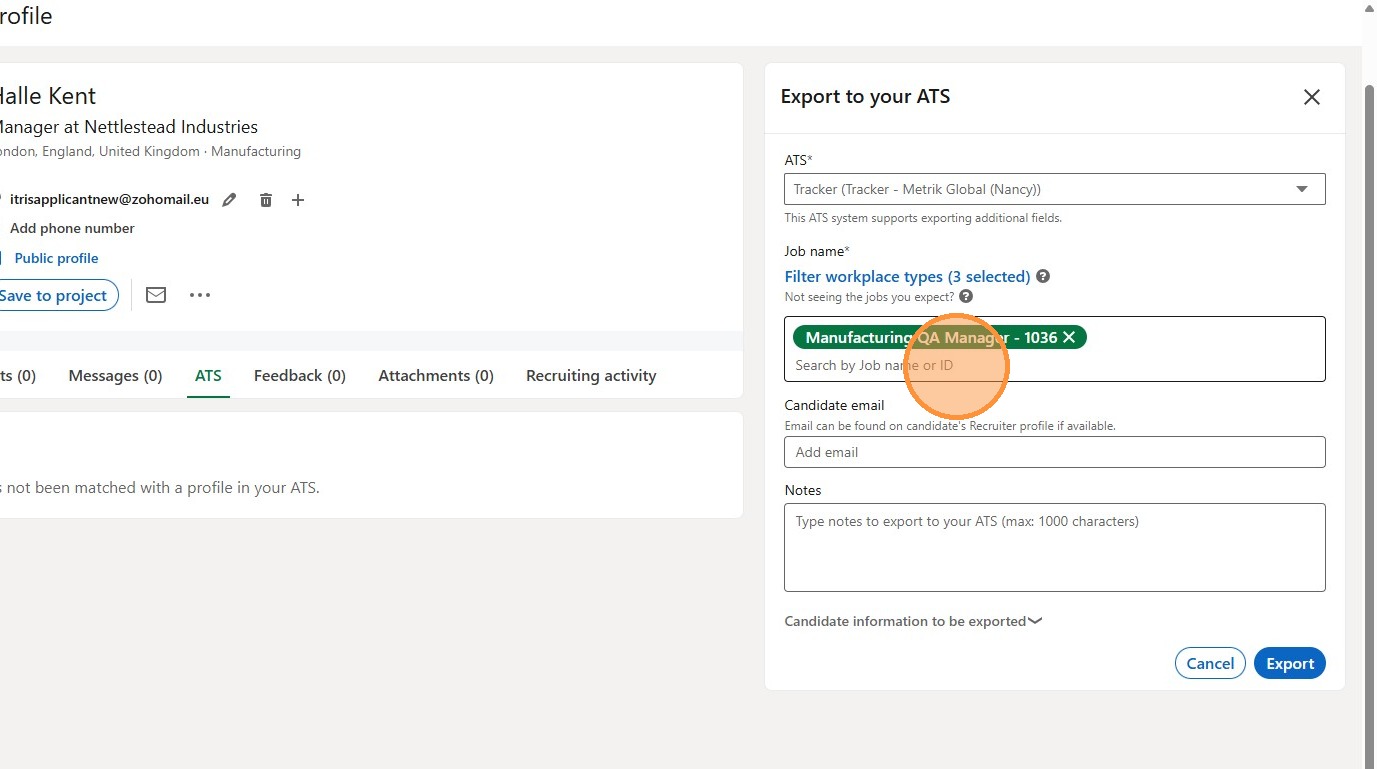1377x769 pixels.
Task: Open the more actions ellipsis menu
Action: click(x=200, y=295)
